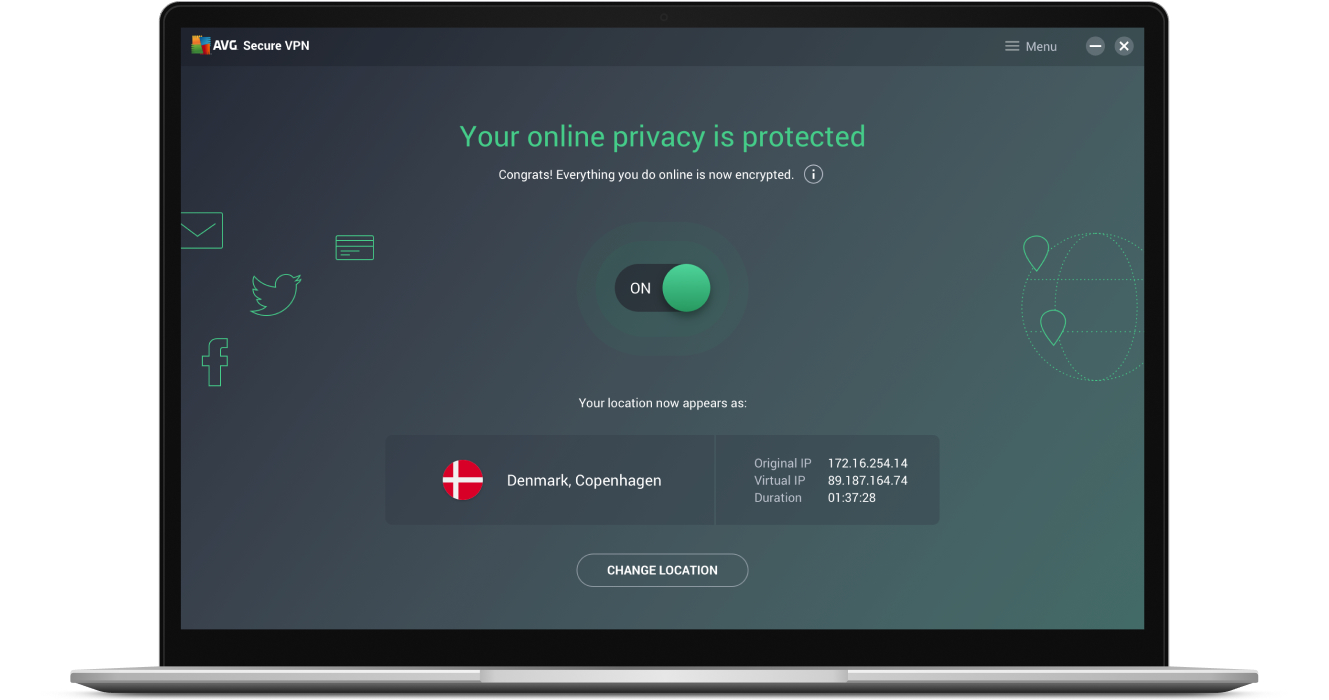Click the Twitter bird icon

click(x=276, y=294)
